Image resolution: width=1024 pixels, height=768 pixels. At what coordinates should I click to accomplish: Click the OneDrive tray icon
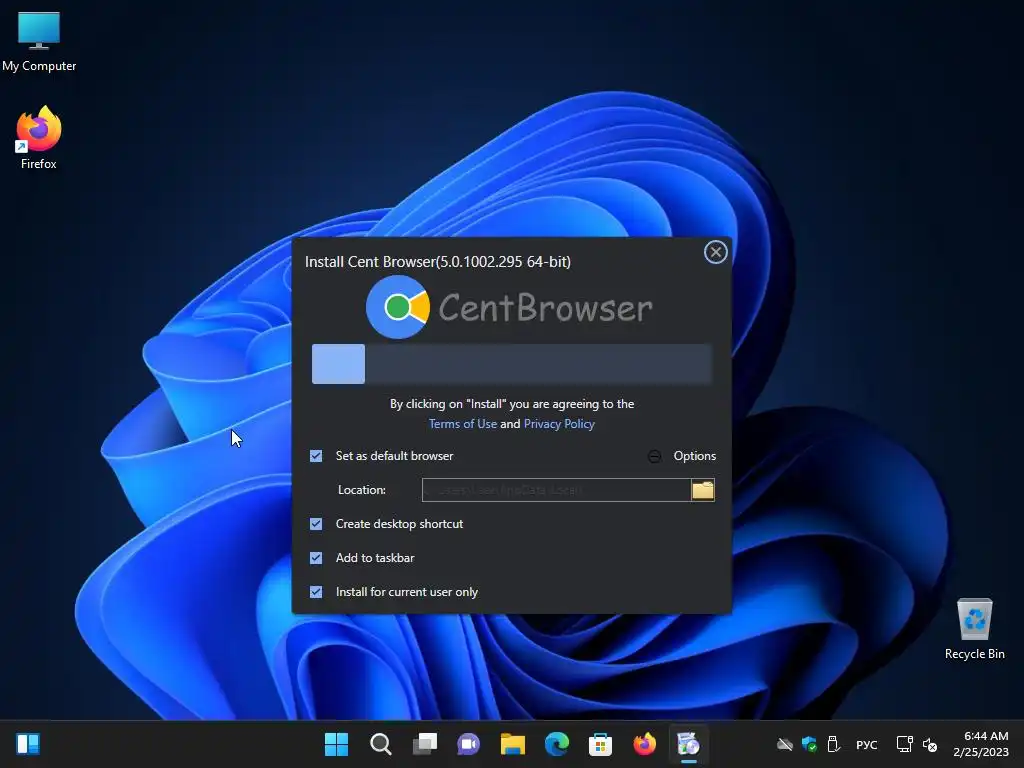click(x=785, y=744)
